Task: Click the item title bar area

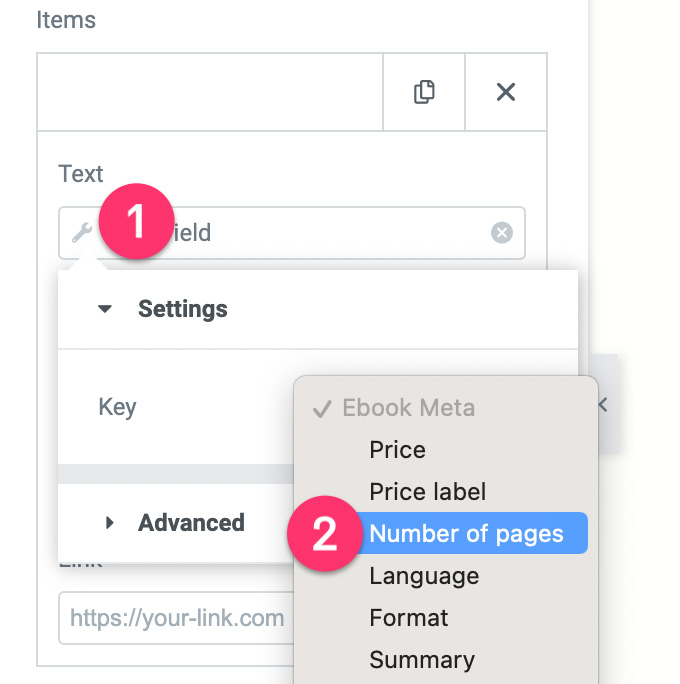Action: [x=210, y=92]
